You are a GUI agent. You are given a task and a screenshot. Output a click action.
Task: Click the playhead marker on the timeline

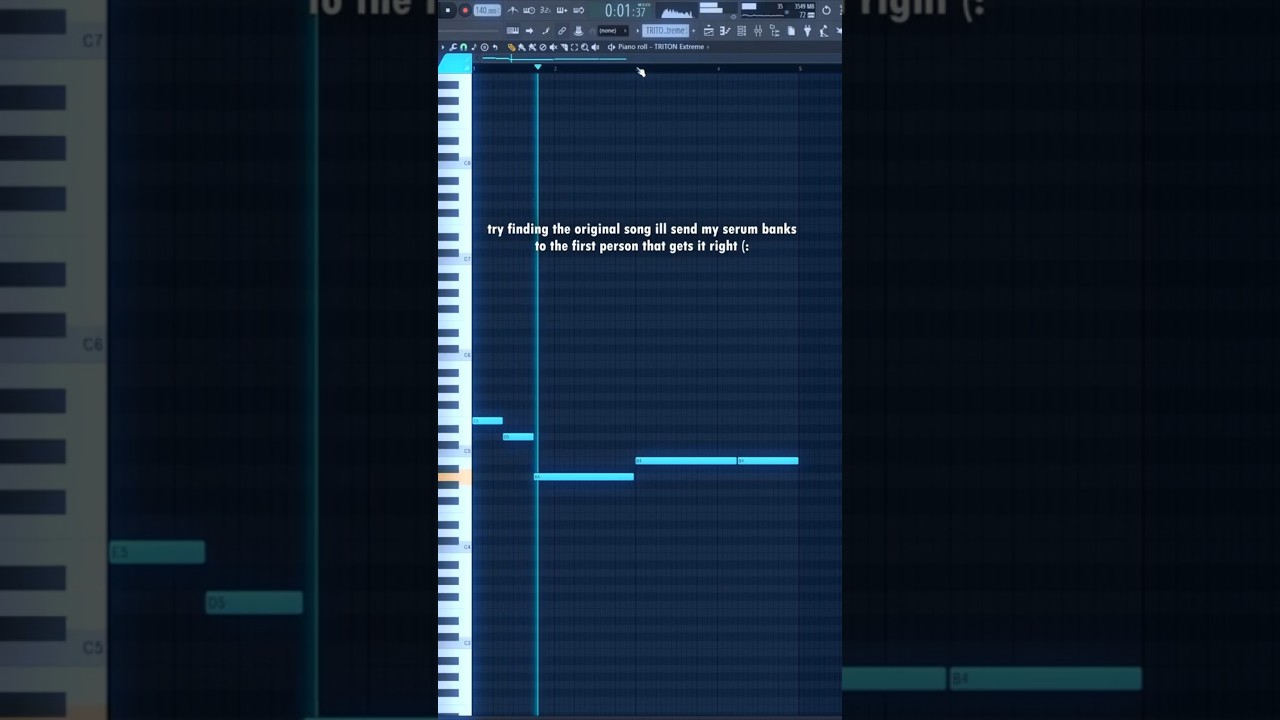[537, 67]
